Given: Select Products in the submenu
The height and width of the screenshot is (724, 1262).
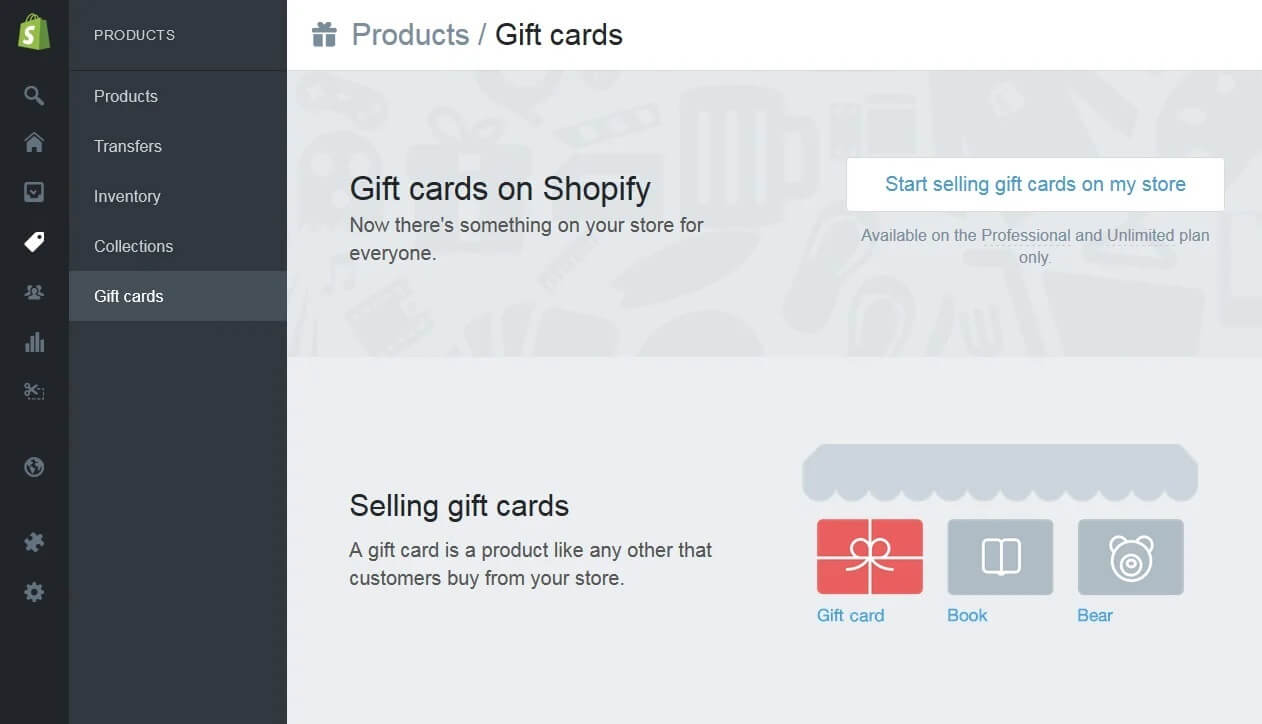Looking at the screenshot, I should [126, 96].
